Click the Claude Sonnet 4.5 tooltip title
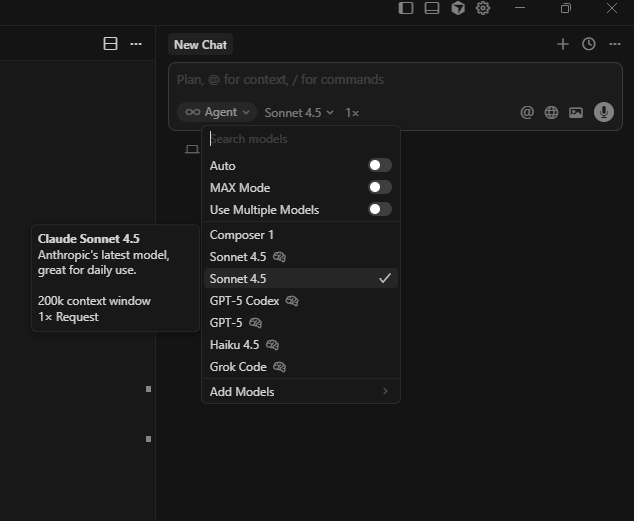Image resolution: width=634 pixels, height=521 pixels. tap(89, 238)
